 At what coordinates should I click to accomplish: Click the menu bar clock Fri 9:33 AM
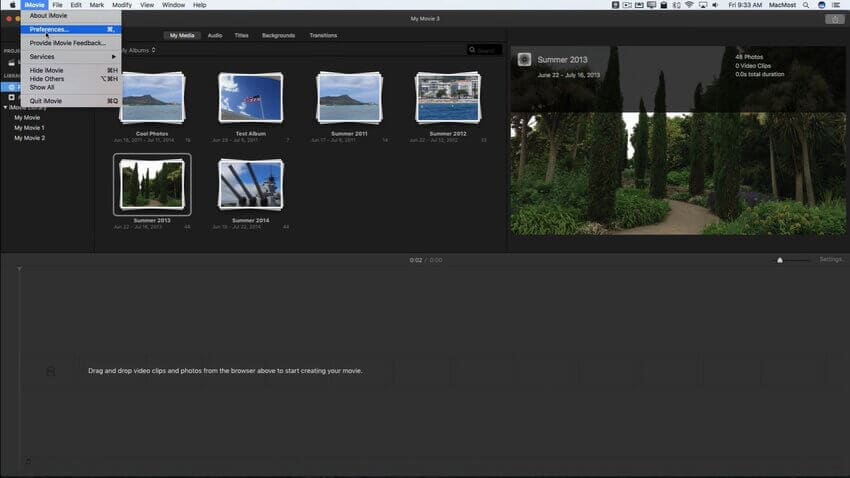point(745,5)
